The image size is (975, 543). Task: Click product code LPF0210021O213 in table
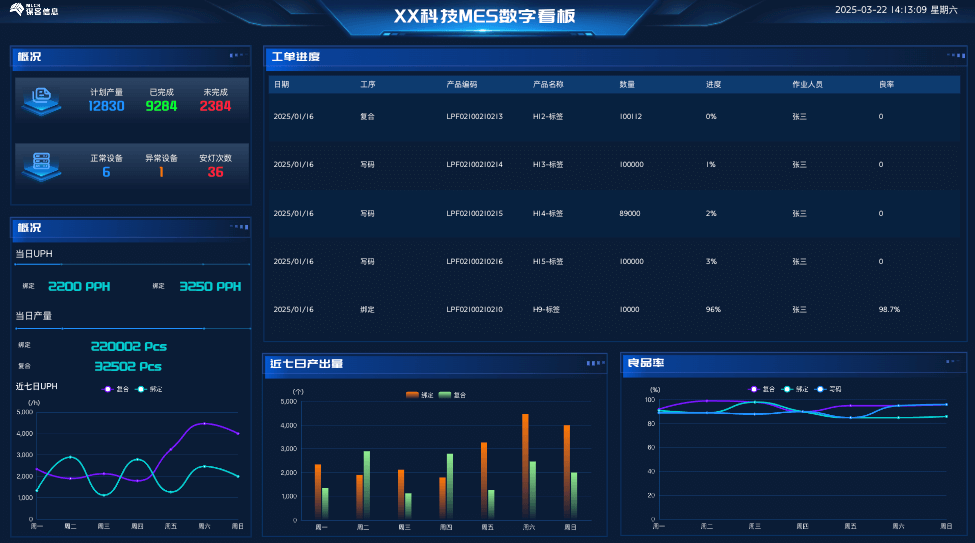[x=474, y=117]
